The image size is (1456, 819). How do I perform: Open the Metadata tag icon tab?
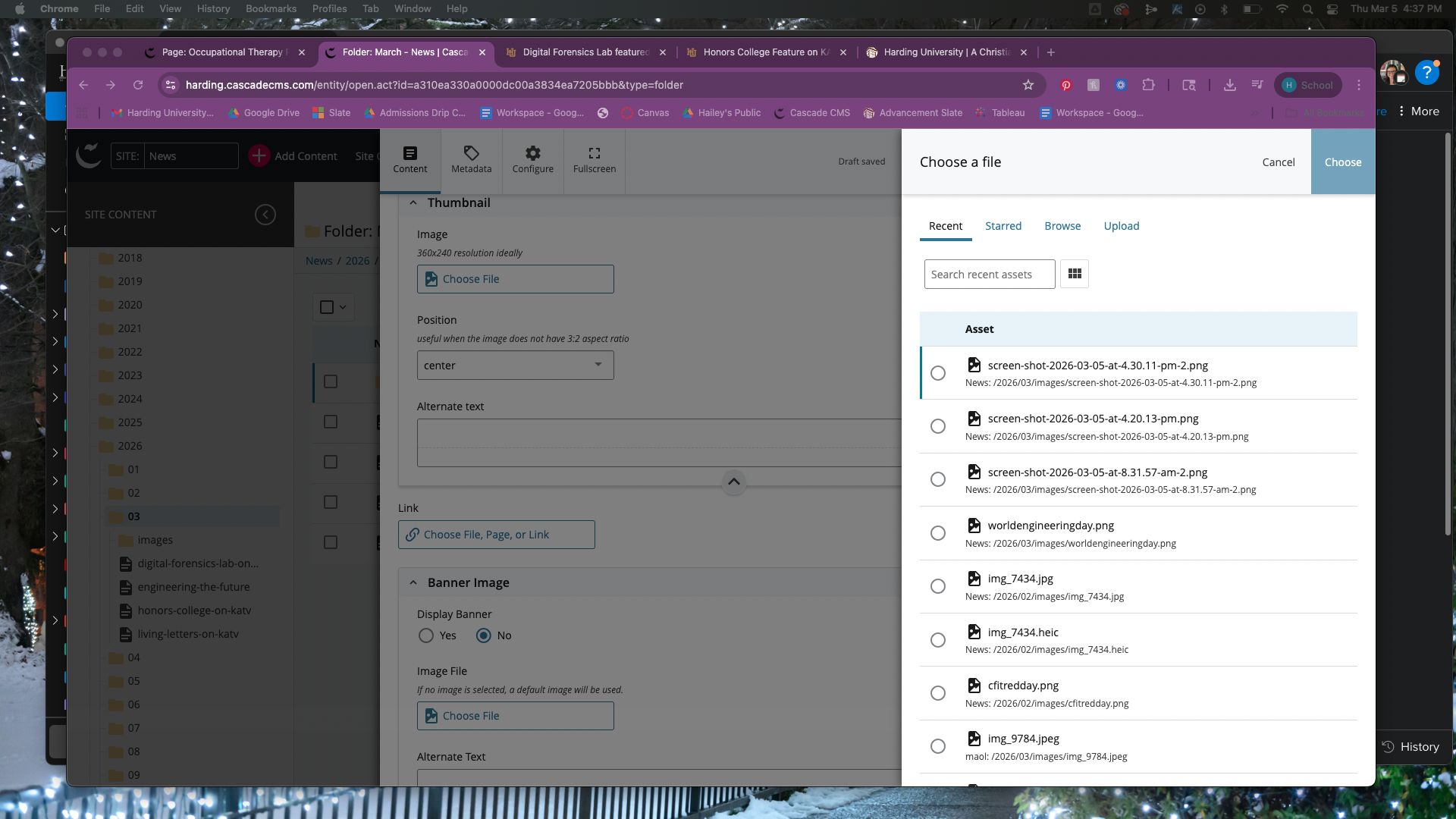coord(471,159)
